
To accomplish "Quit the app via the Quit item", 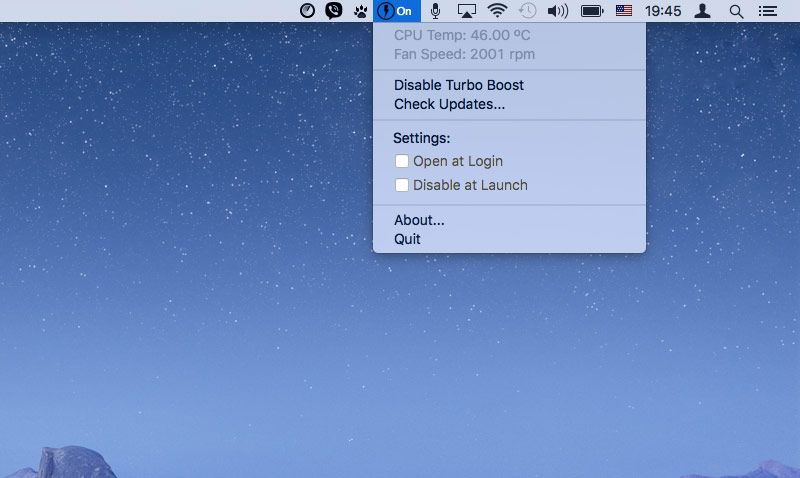I will click(x=407, y=239).
